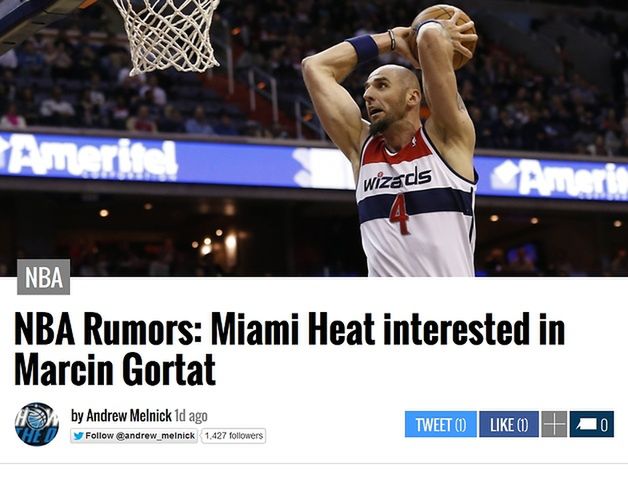The image size is (628, 499).
Task: Like the article via LIKE (1) button
Action: coord(509,424)
